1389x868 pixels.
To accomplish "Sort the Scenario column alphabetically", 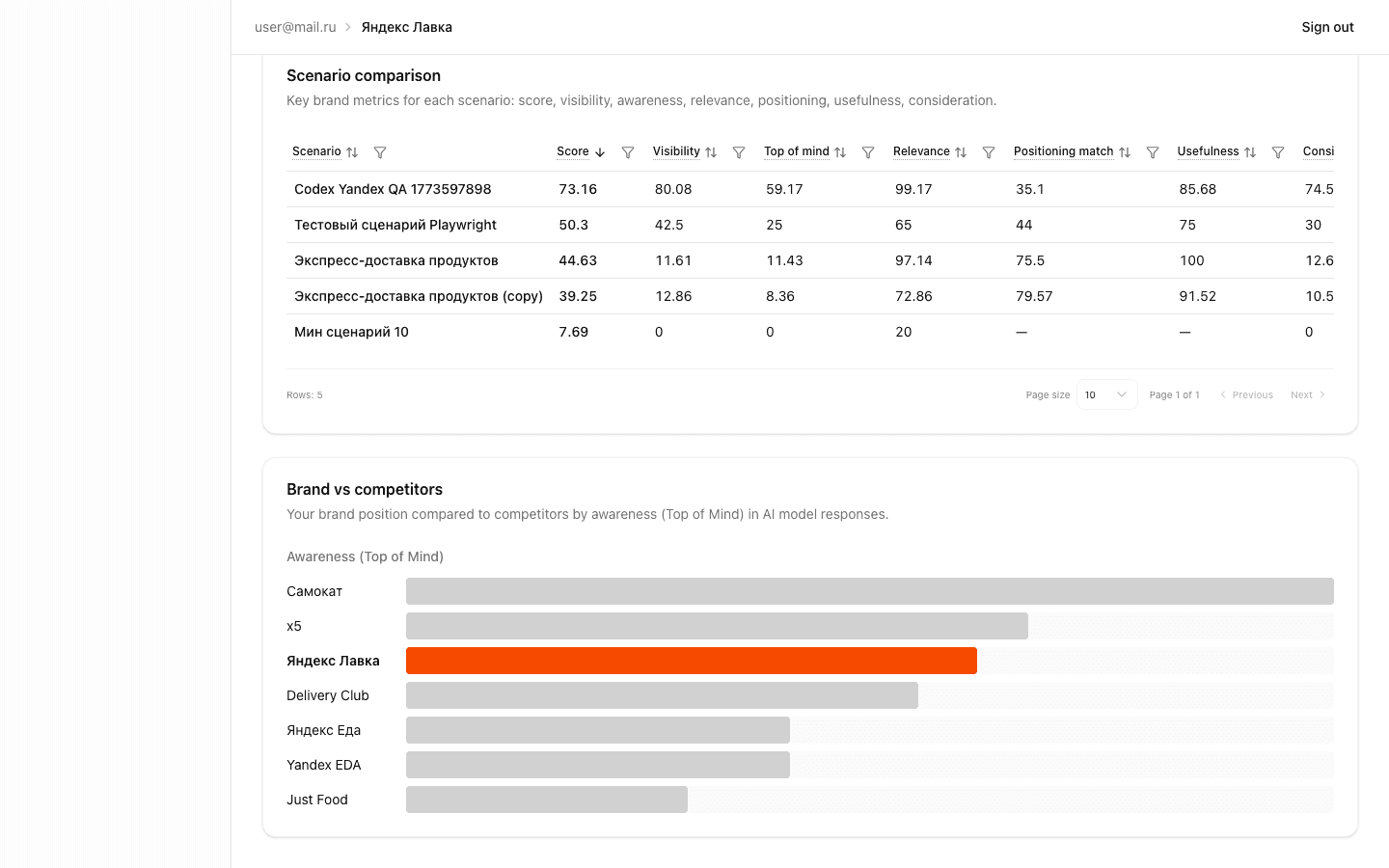I will pyautogui.click(x=351, y=151).
